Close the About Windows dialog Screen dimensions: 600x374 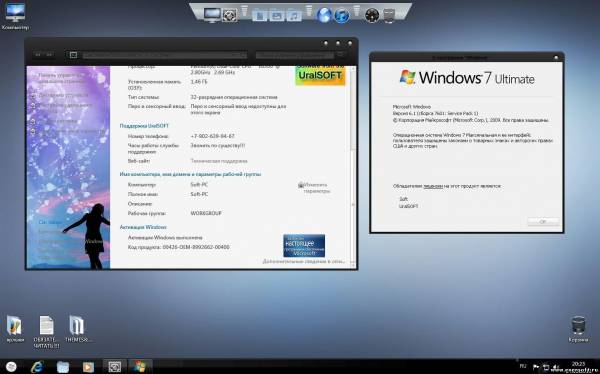[x=556, y=58]
